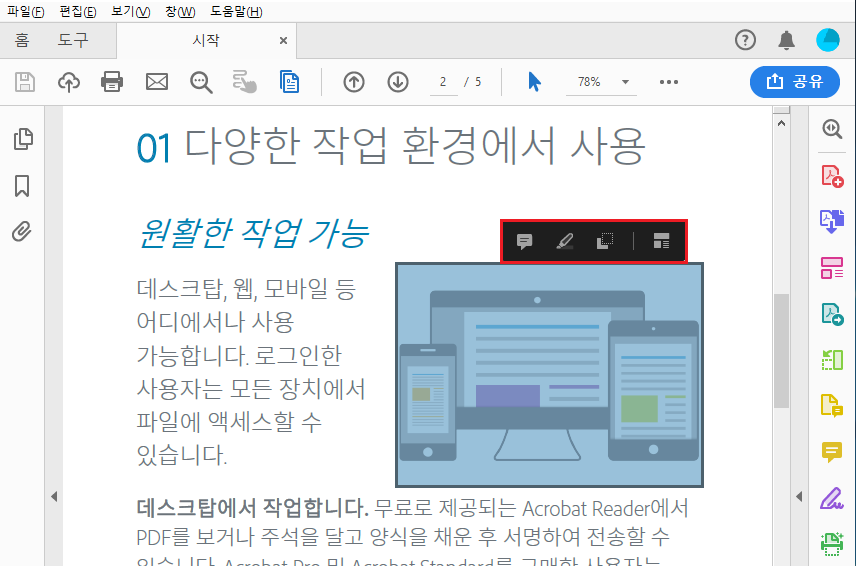Click the bold text 데스크탑에서 작업합니다.
This screenshot has width=856, height=566.
point(253,508)
